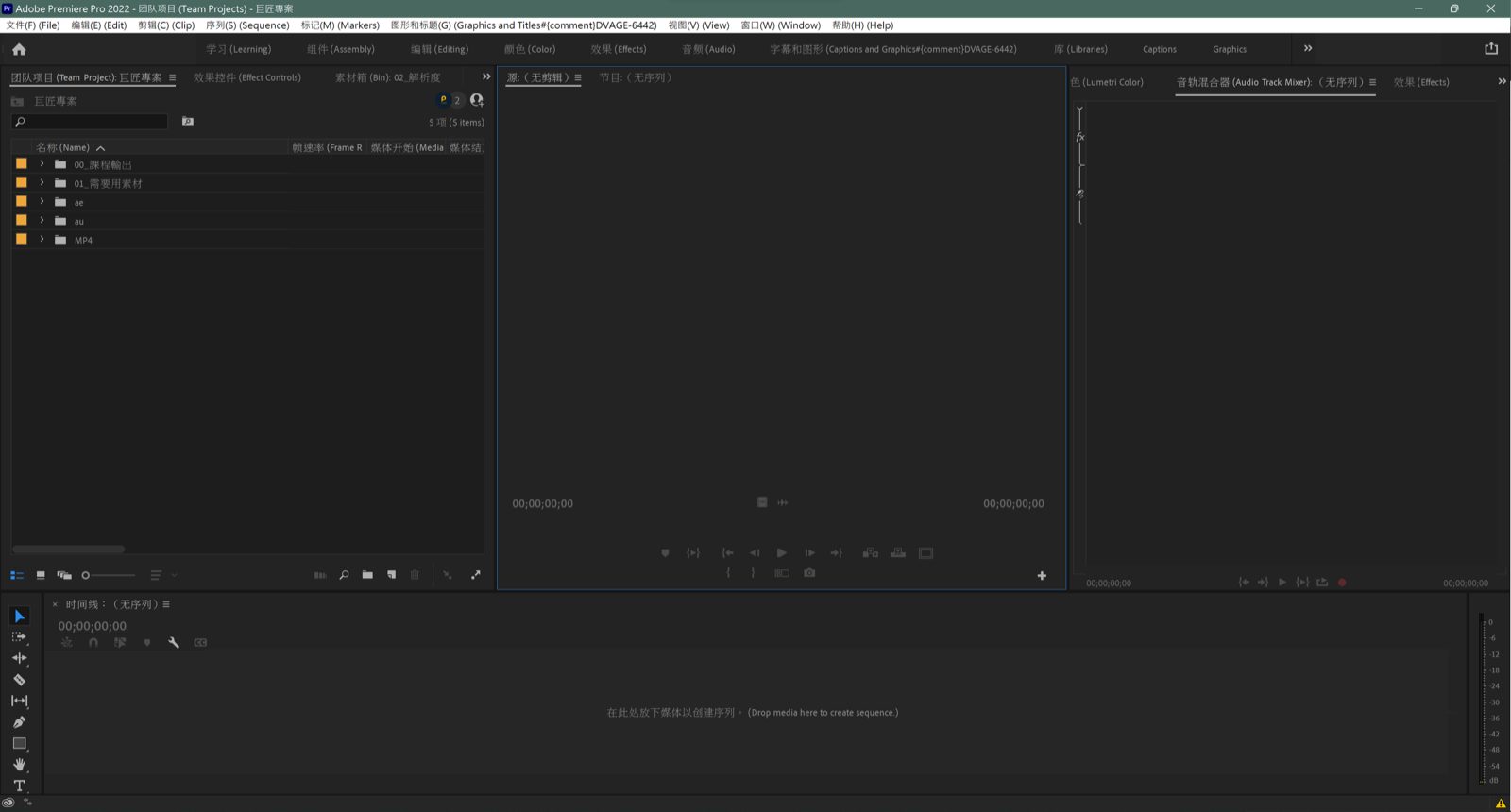Toggle timeline snapping magnet
Viewport: 1511px width, 812px height.
(93, 642)
